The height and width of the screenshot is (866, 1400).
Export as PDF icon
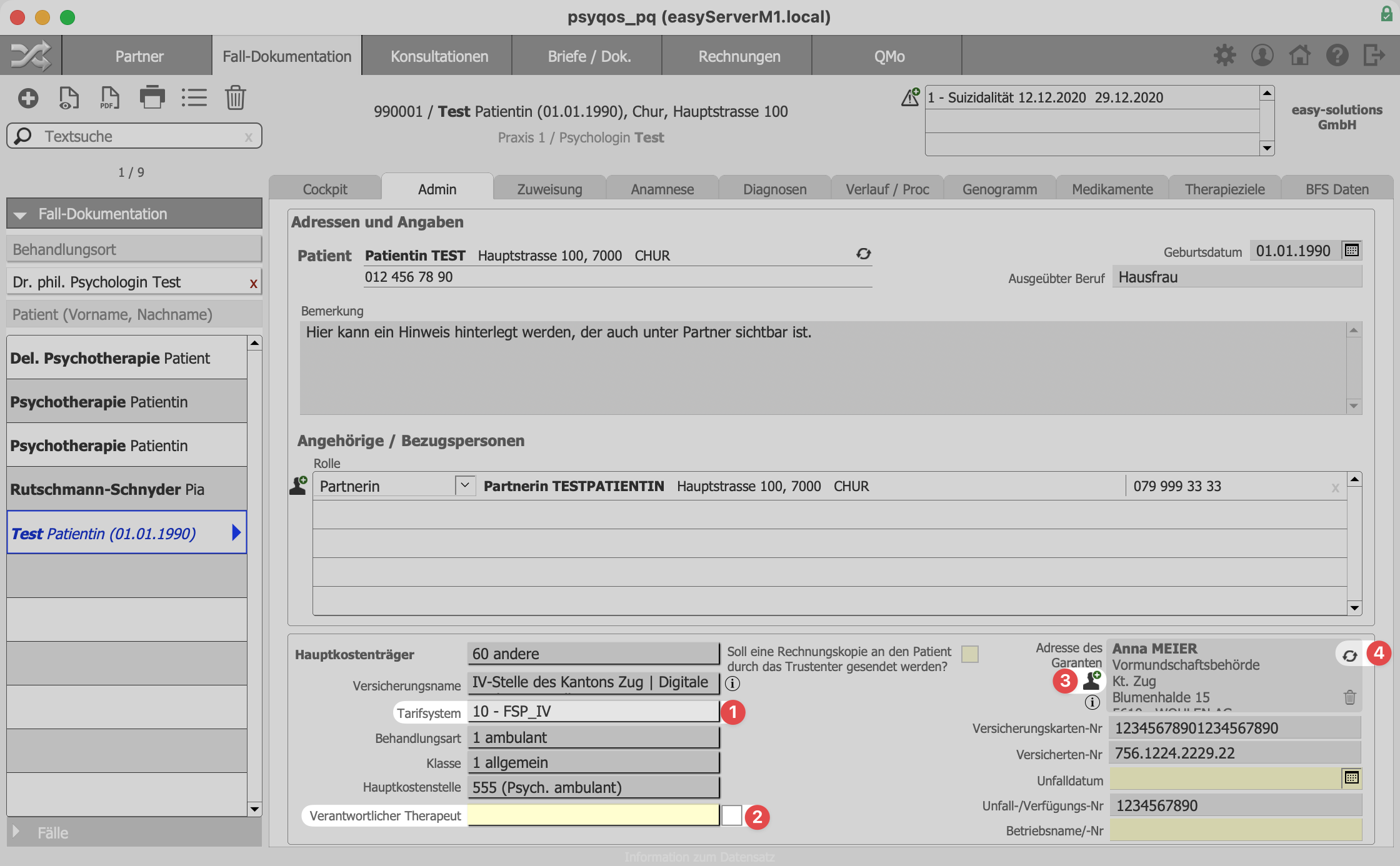click(x=110, y=98)
